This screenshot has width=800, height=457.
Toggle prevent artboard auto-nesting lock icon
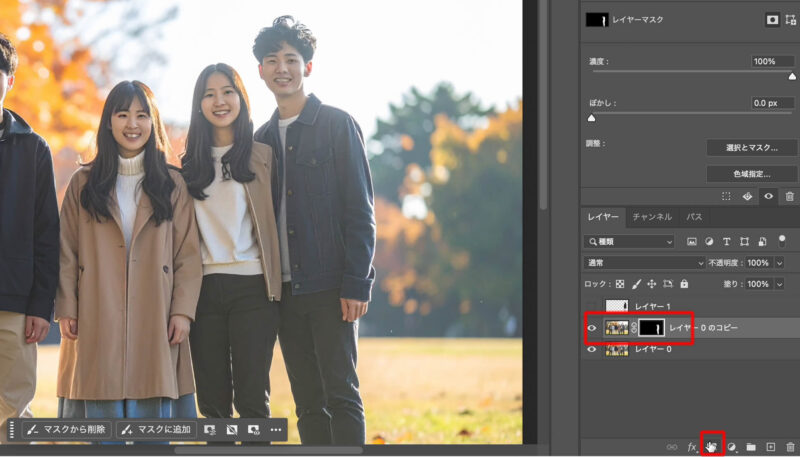point(668,284)
